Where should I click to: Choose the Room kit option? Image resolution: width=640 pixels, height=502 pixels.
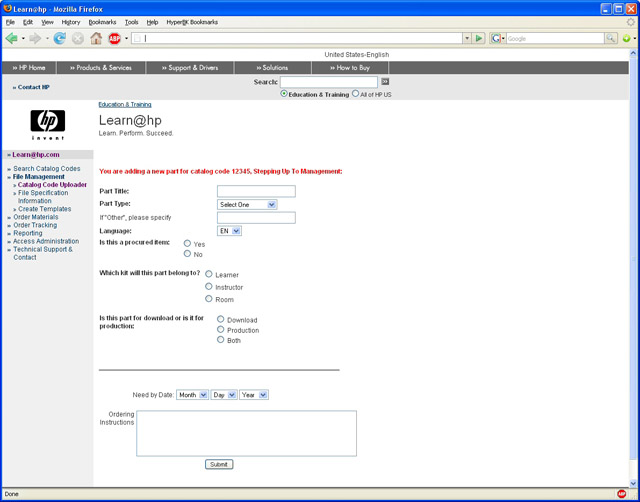(x=209, y=299)
